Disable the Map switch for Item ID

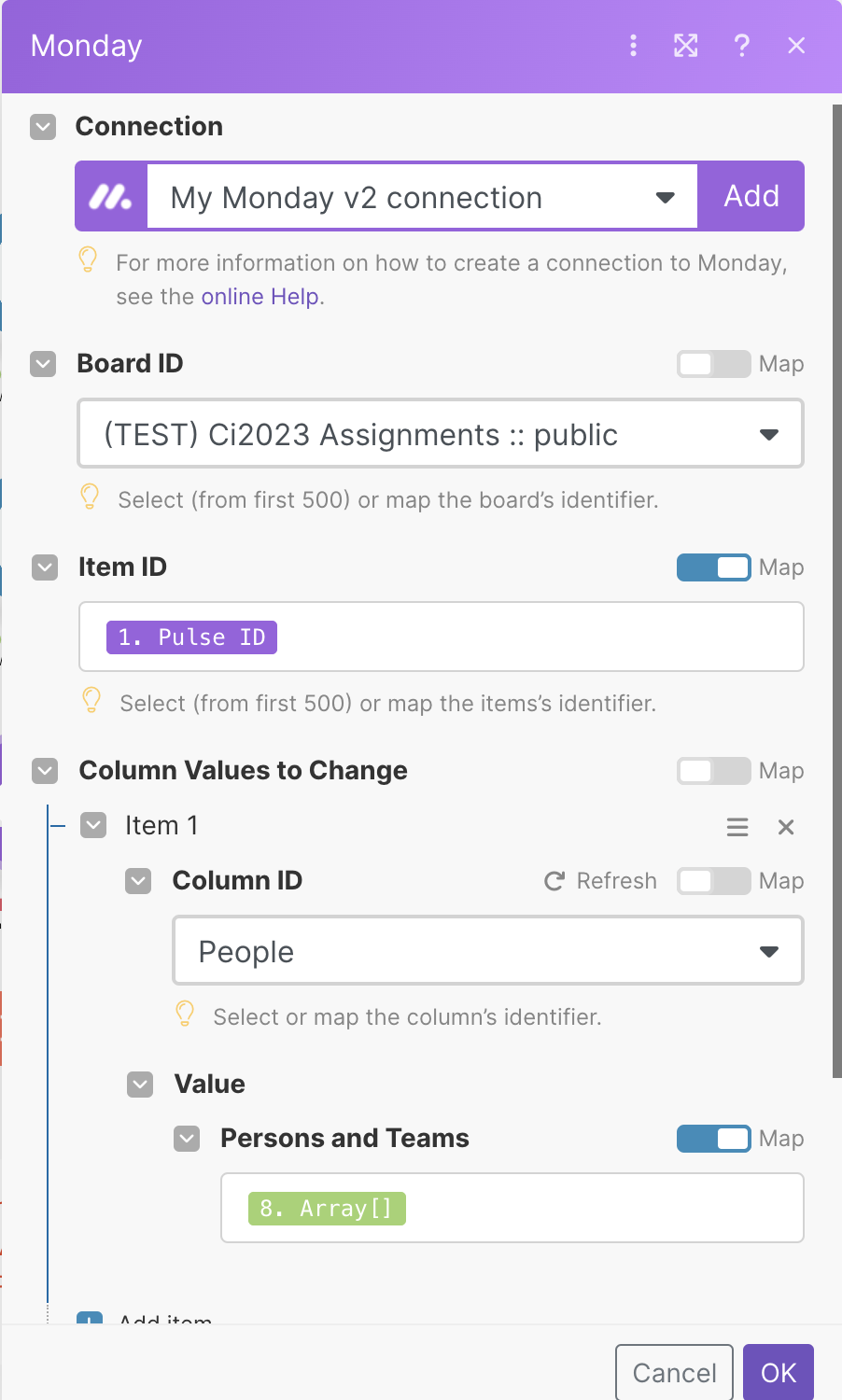[714, 567]
